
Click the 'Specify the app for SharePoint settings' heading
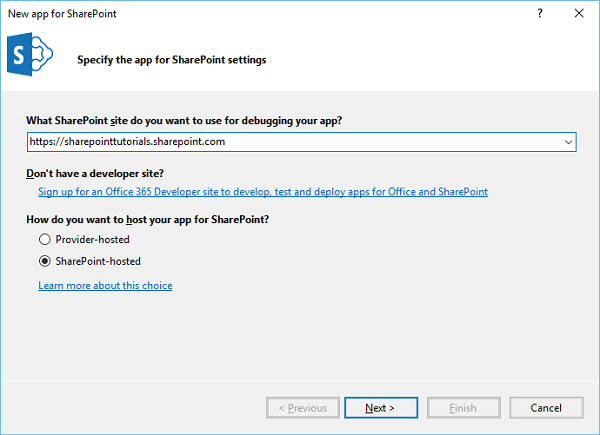(171, 60)
